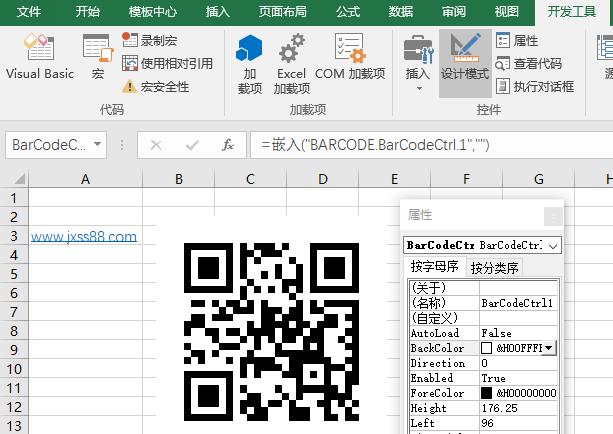Viewport: 613px width, 434px height.
Task: Switch to 按字母序 tab
Action: click(434, 266)
